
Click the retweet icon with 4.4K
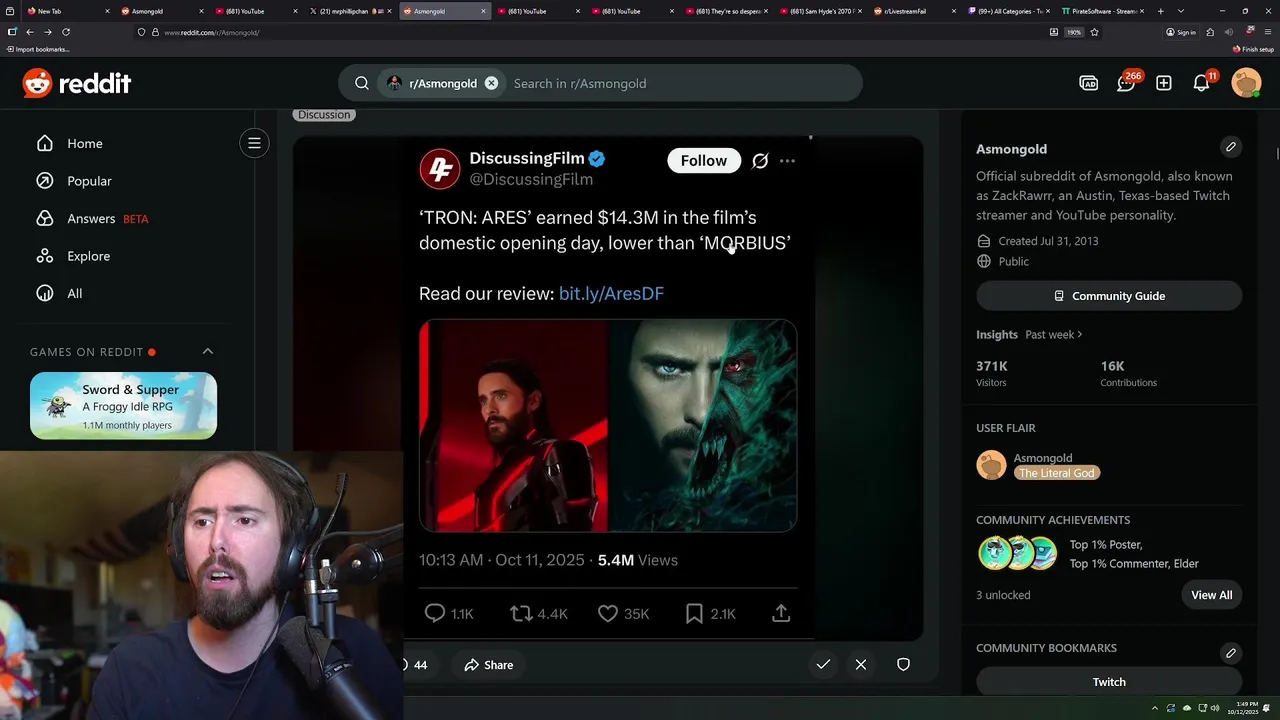521,613
